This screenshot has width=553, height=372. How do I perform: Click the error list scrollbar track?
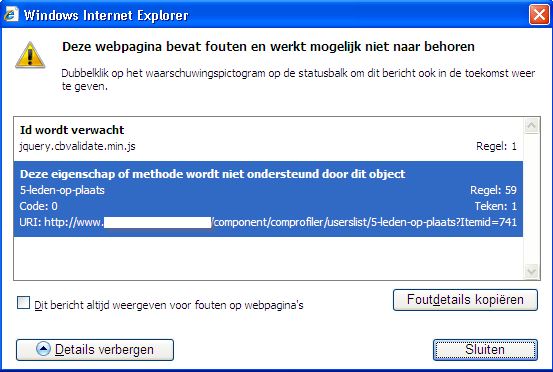(531, 199)
